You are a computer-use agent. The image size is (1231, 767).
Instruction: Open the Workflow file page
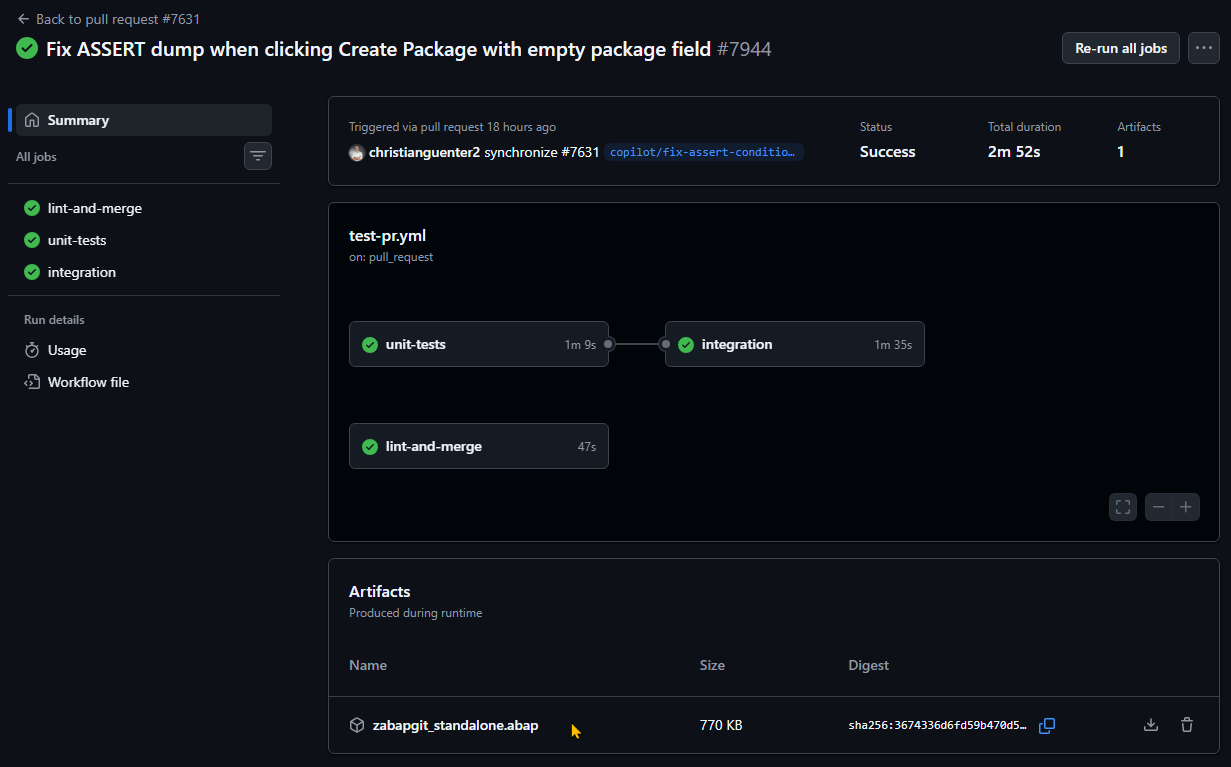(x=144, y=382)
